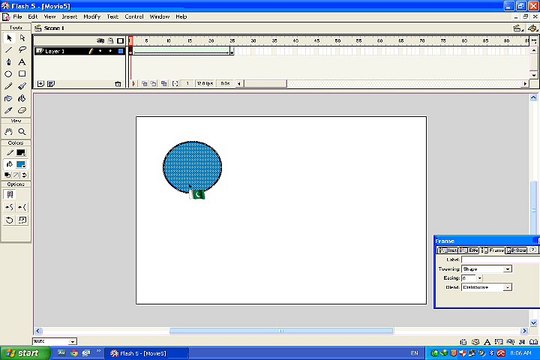The height and width of the screenshot is (360, 540).
Task: Select the Line tool
Action: [9, 50]
